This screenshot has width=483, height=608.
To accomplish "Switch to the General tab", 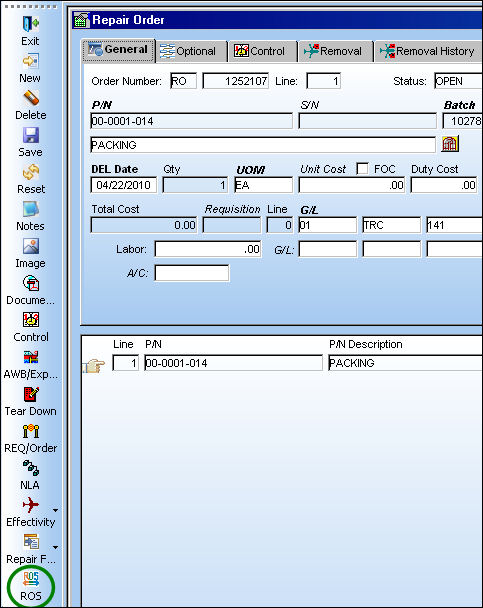I will [x=118, y=50].
